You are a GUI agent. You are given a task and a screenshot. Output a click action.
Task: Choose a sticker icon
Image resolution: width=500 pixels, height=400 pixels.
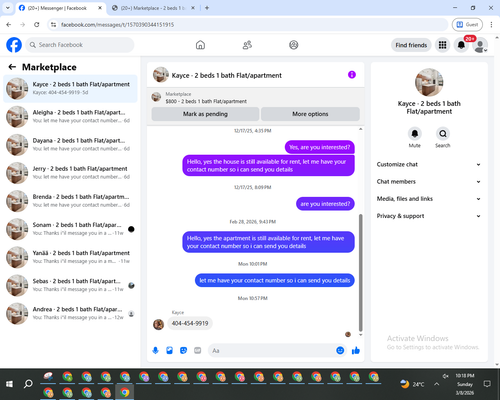[x=183, y=350]
